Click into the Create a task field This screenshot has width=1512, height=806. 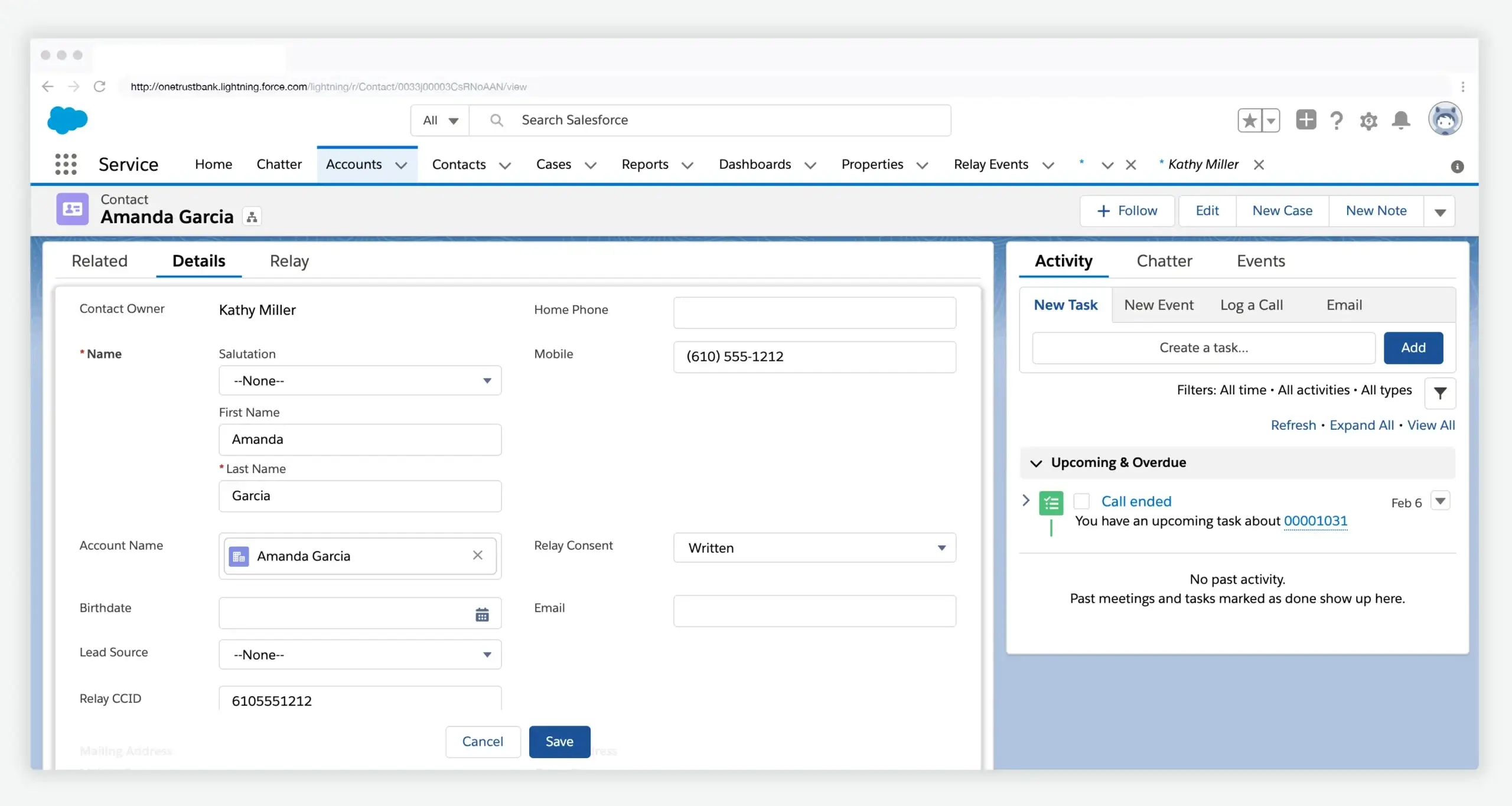tap(1204, 348)
